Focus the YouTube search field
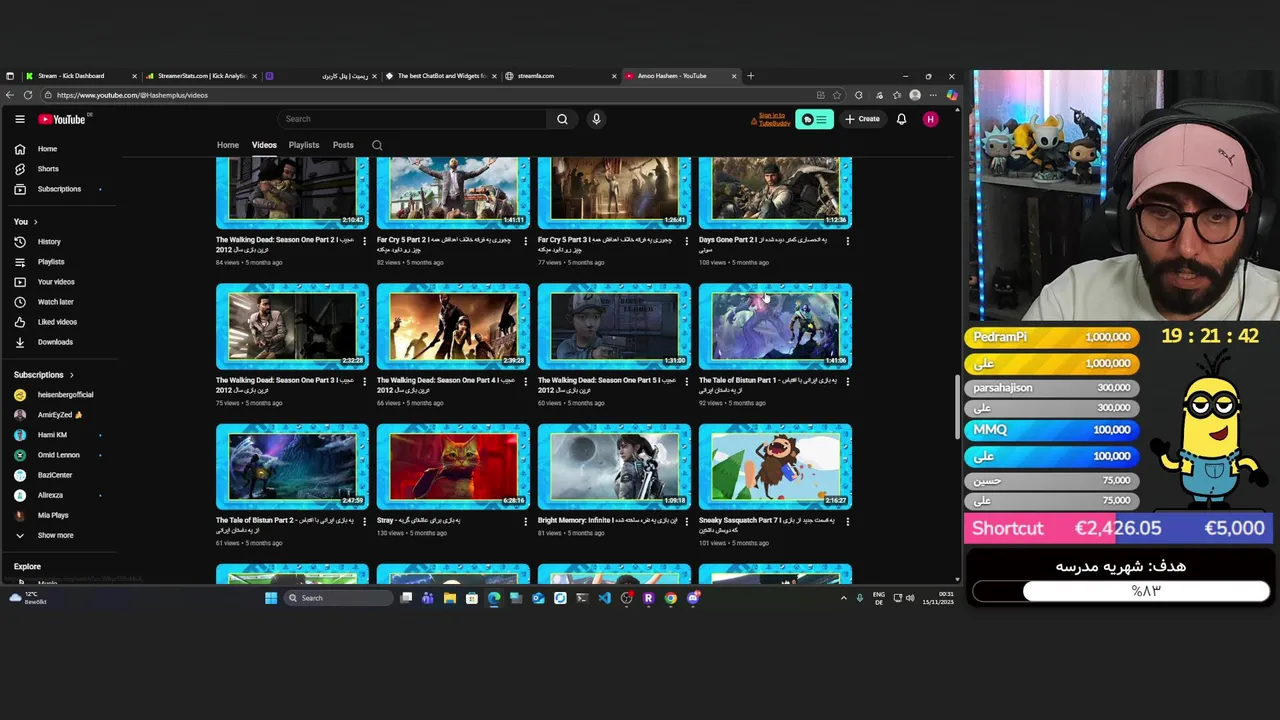The width and height of the screenshot is (1280, 720). click(x=413, y=119)
